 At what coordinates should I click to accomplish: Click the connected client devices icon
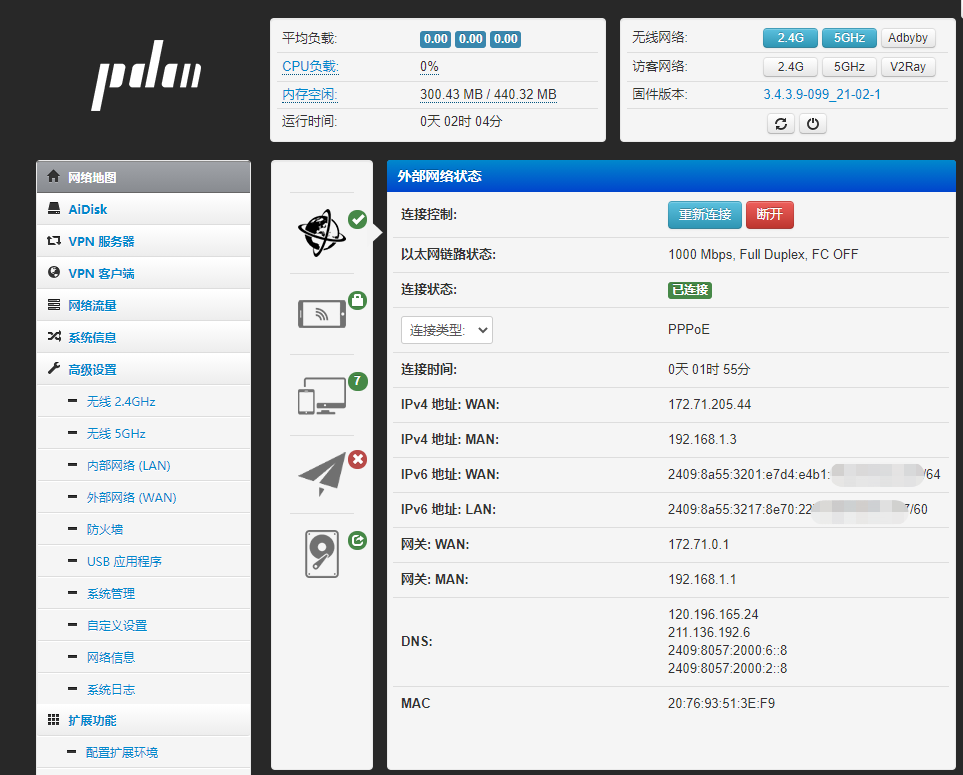[x=321, y=396]
